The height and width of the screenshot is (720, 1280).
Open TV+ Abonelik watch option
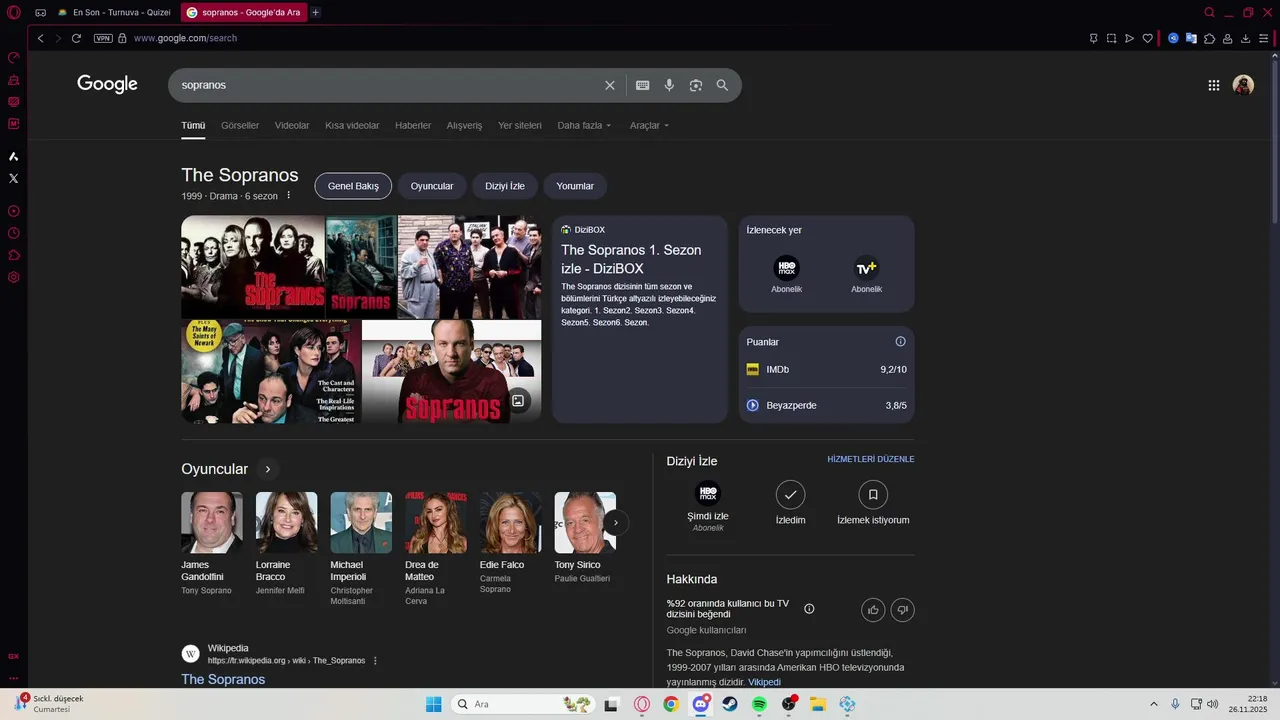tap(866, 275)
